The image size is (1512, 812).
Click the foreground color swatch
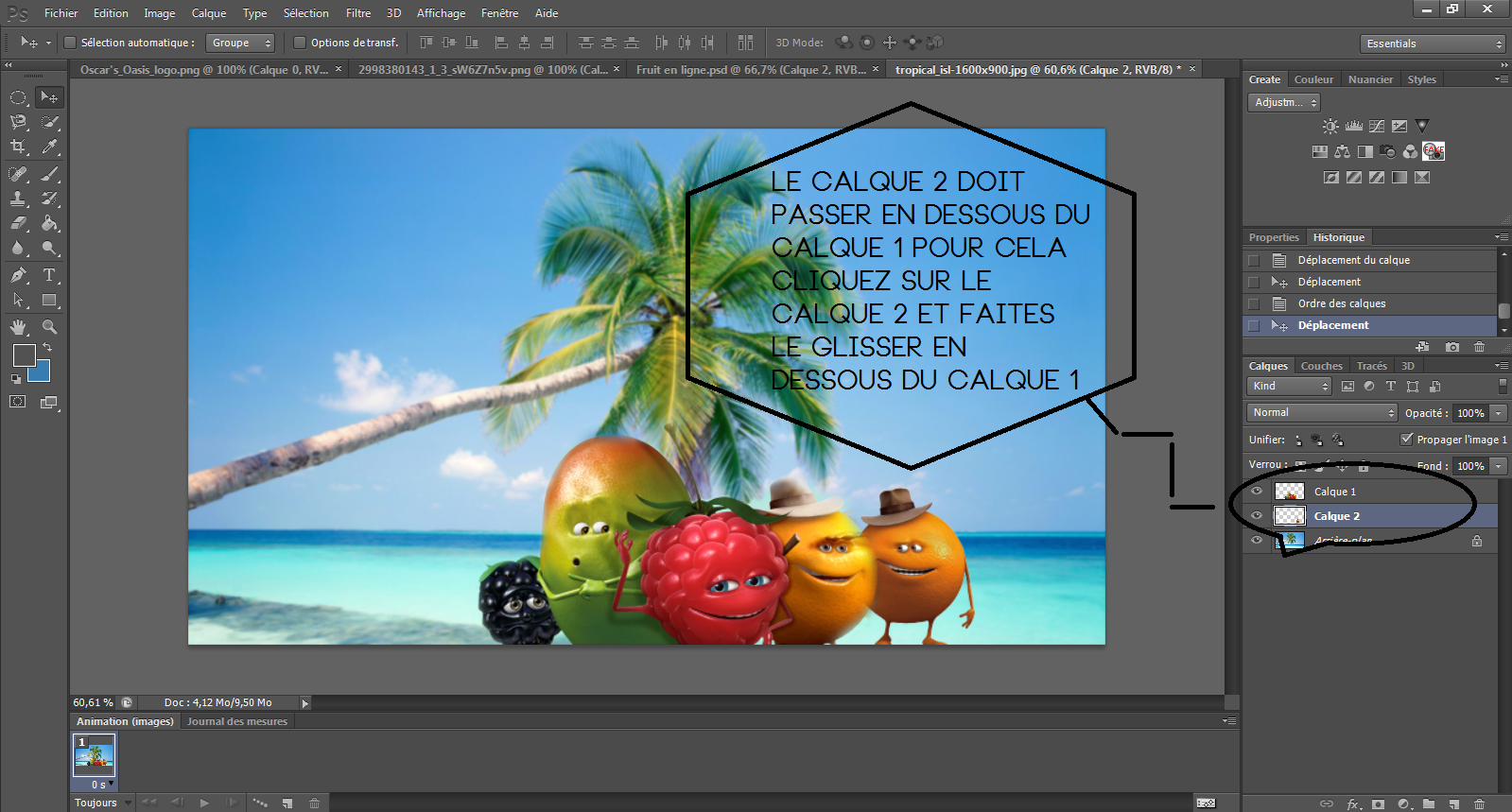(x=24, y=355)
